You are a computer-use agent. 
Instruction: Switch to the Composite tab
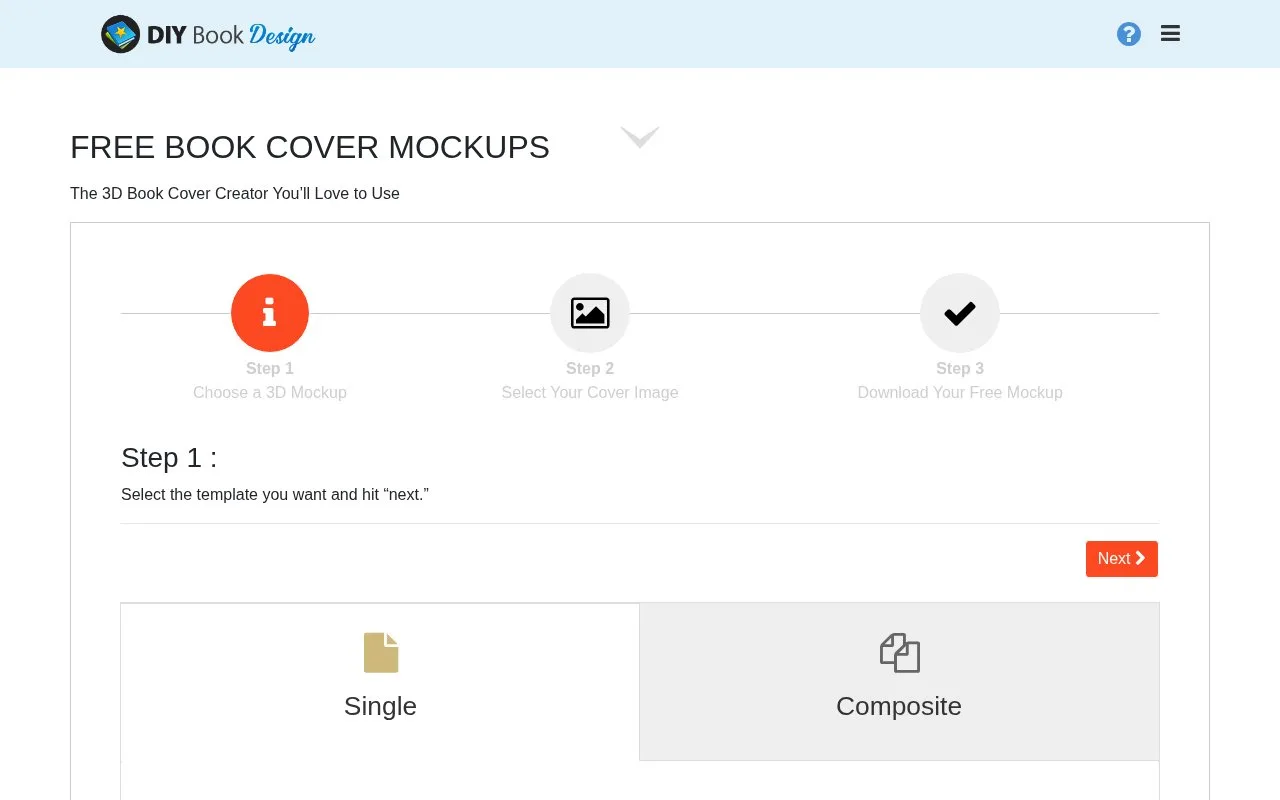tap(899, 681)
